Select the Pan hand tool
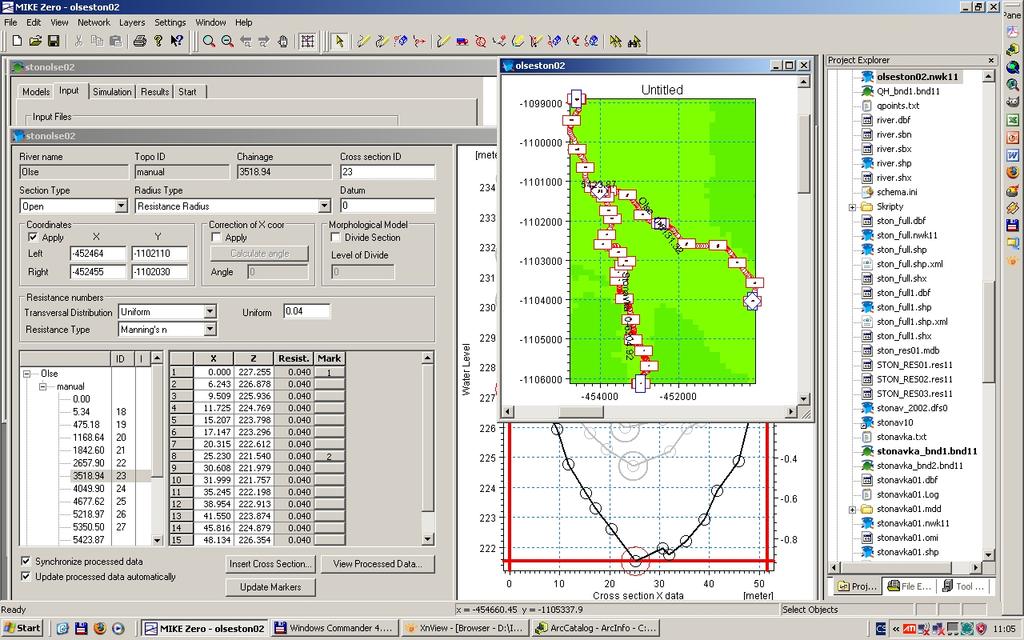The image size is (1024, 640). coord(282,41)
